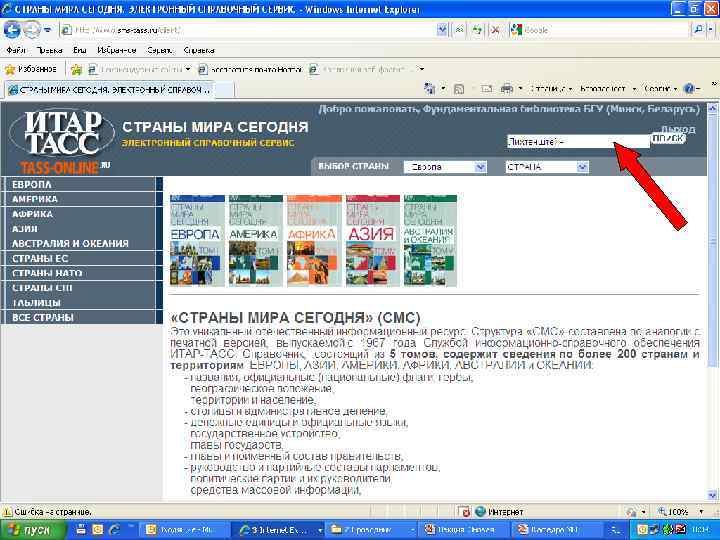The image size is (720, 540).
Task: Click the address bar URL field
Action: [248, 30]
